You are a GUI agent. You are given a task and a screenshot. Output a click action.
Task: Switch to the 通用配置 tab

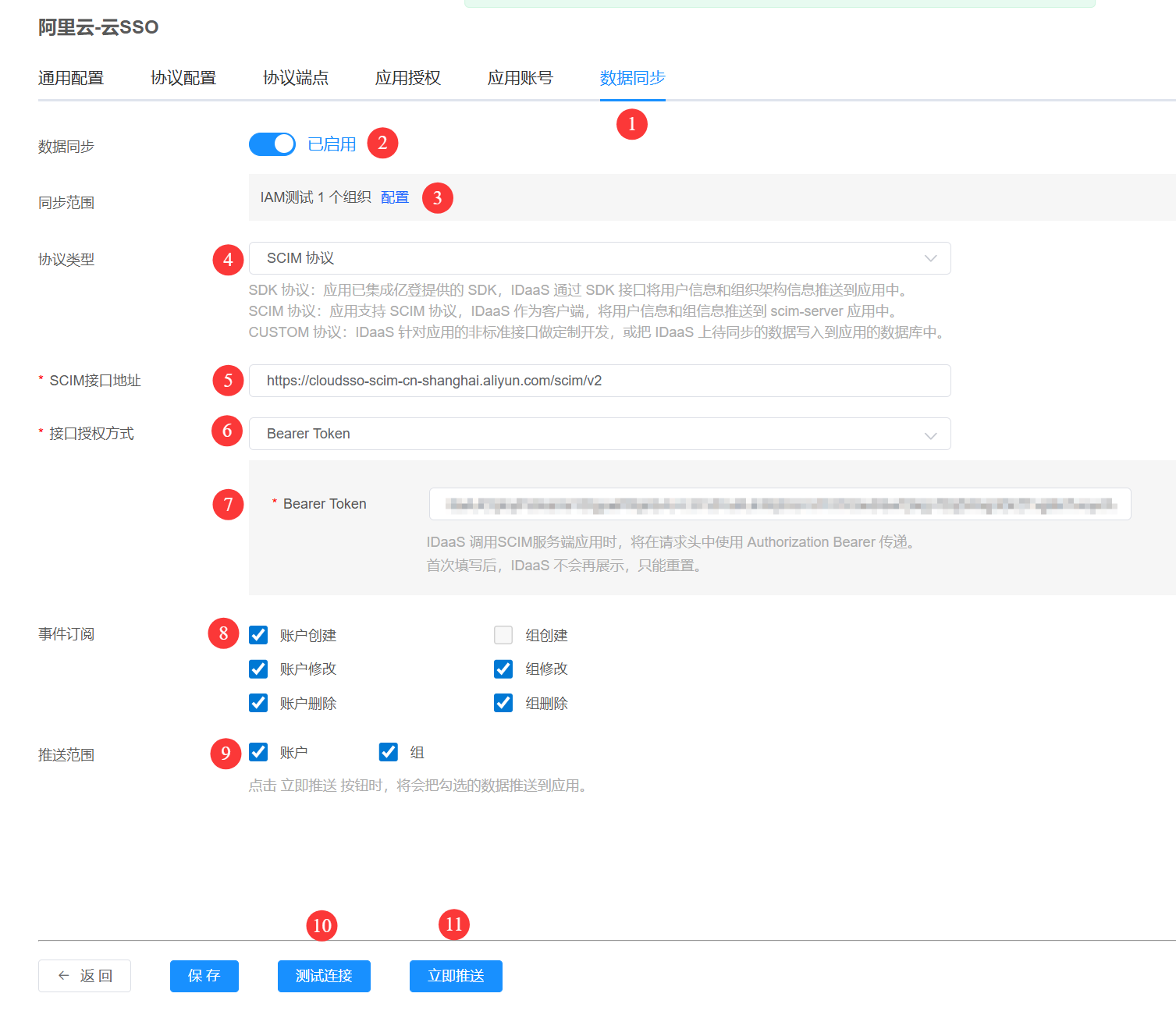point(71,78)
